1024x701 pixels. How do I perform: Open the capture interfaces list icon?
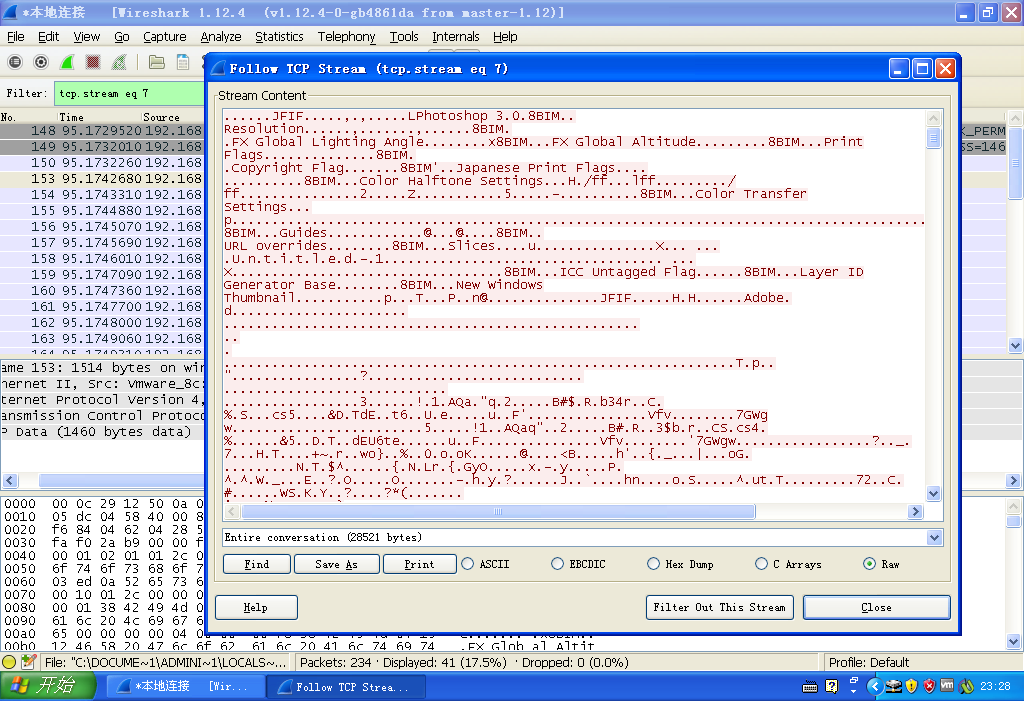14,62
